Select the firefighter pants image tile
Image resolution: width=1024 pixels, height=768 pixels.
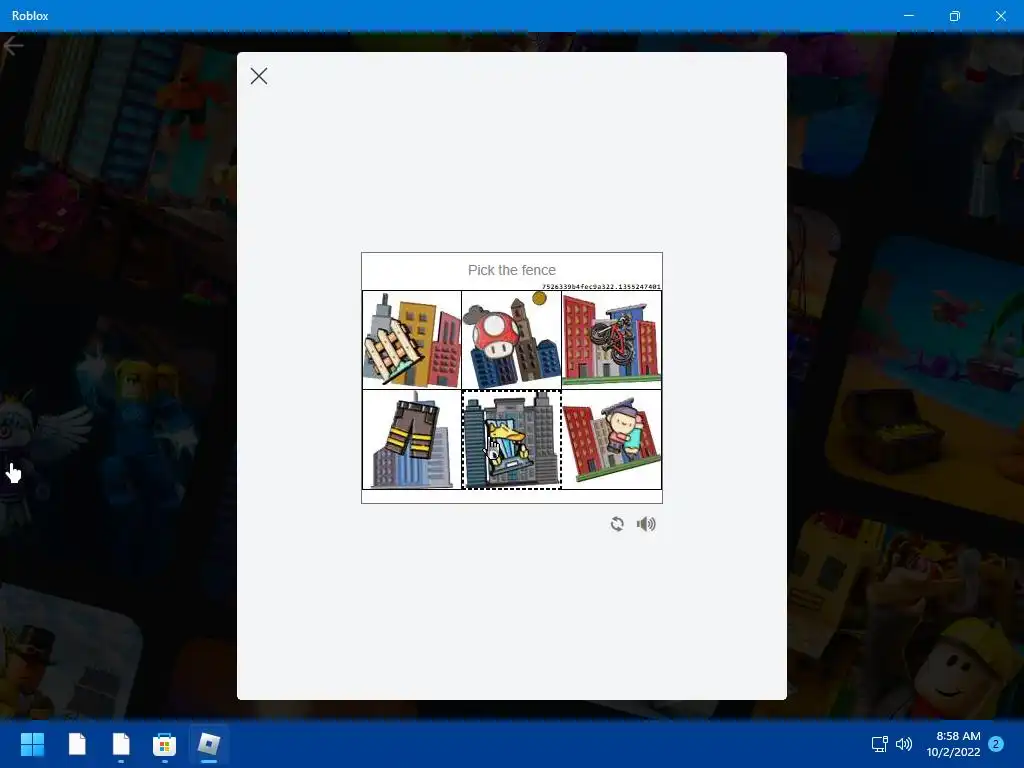point(412,440)
